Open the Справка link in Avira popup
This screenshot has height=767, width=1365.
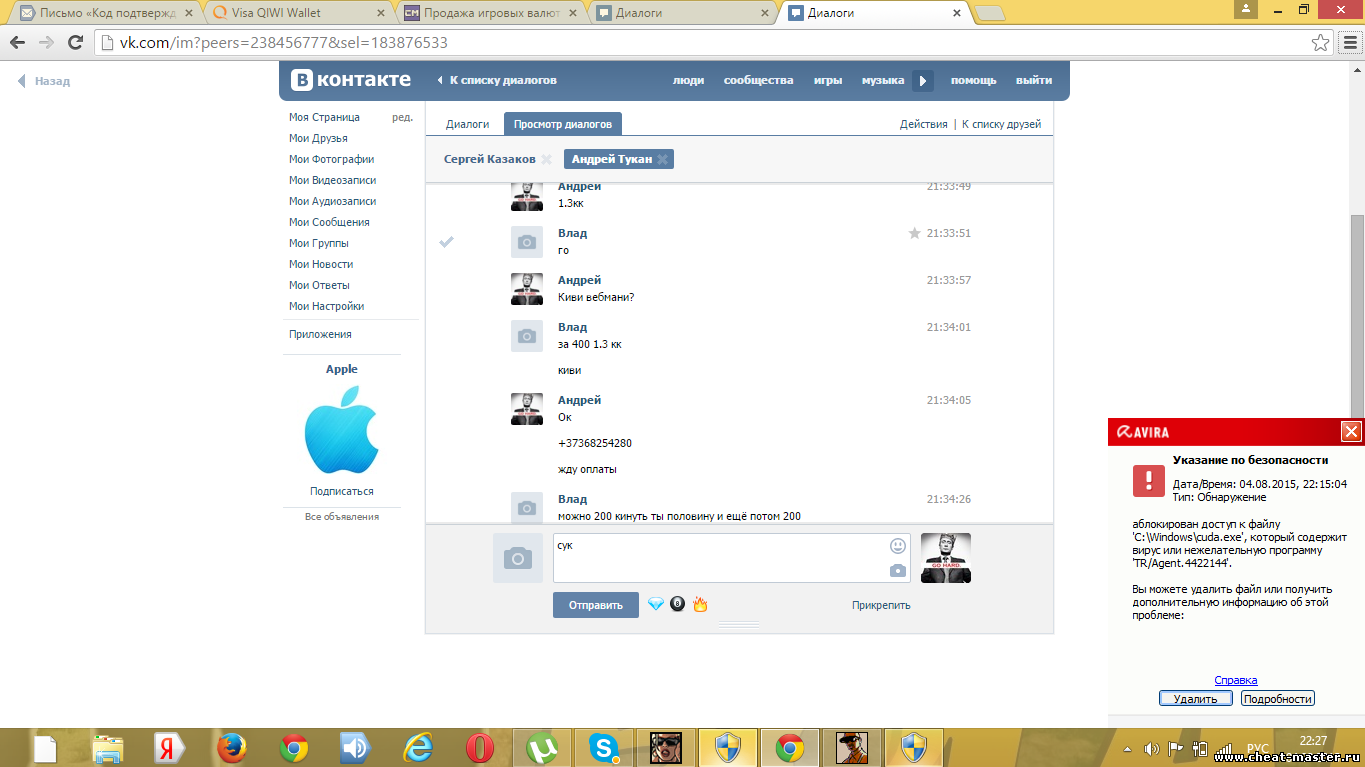[1235, 680]
